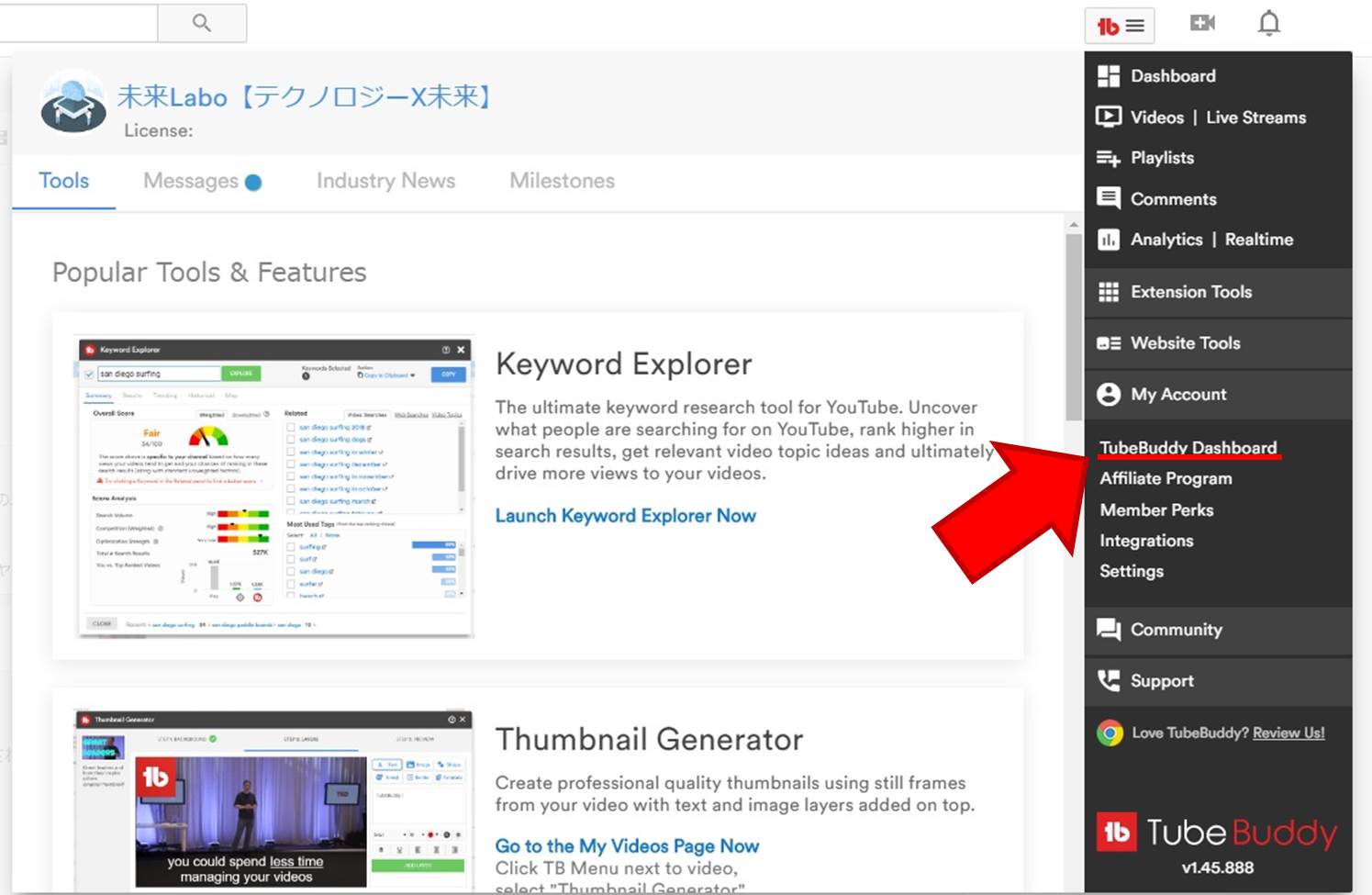Switch to the Industry News tab

(385, 181)
